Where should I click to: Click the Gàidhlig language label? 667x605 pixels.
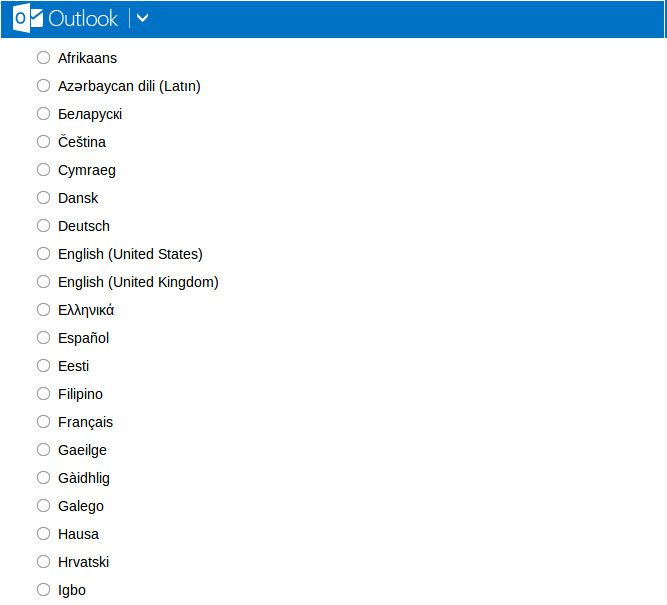tap(84, 478)
